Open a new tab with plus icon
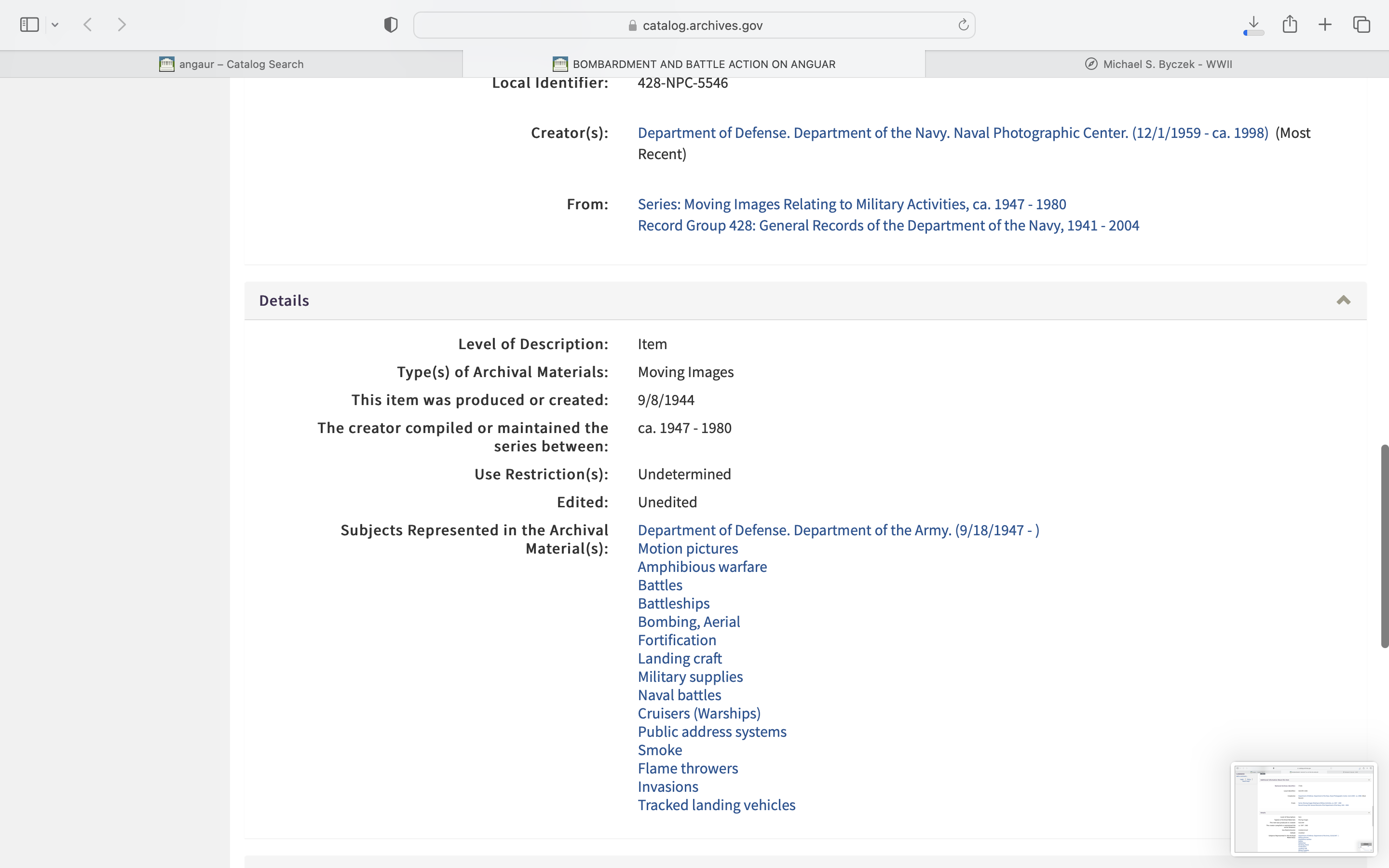This screenshot has width=1389, height=868. click(x=1325, y=25)
